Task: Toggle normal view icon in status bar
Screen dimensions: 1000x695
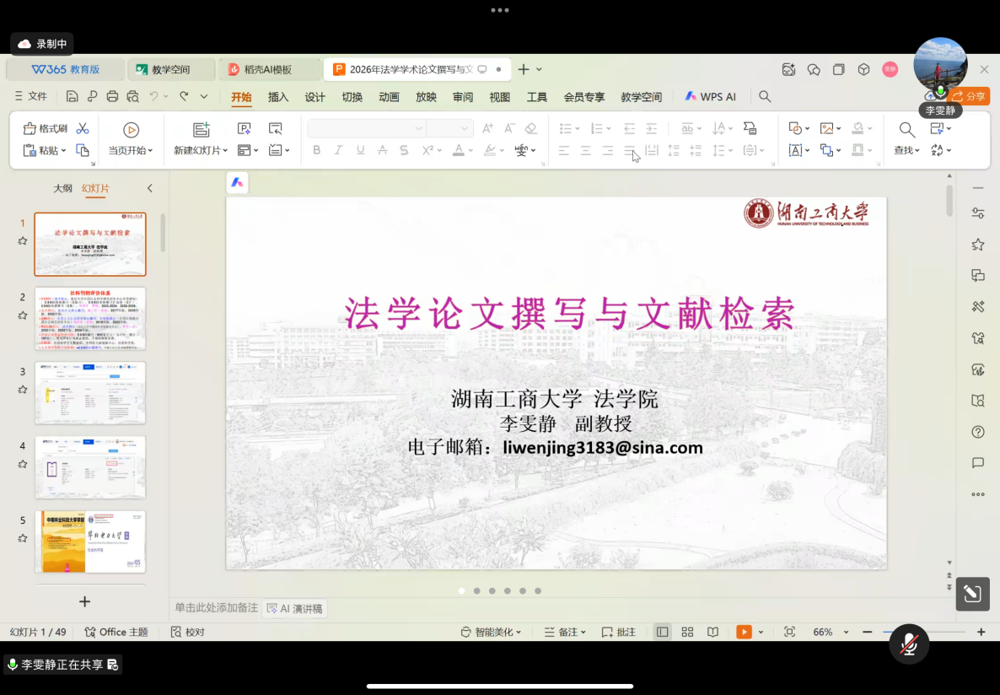Action: 663,632
